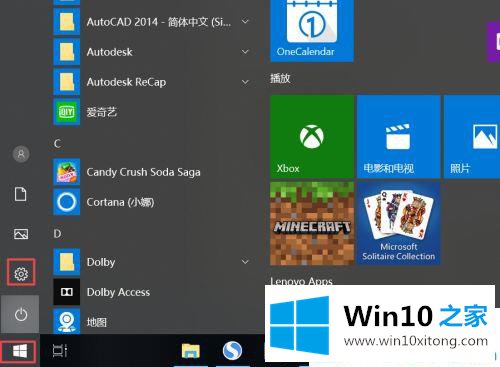This screenshot has width=500, height=367.
Task: Click the Windows Start button
Action: pos(20,351)
